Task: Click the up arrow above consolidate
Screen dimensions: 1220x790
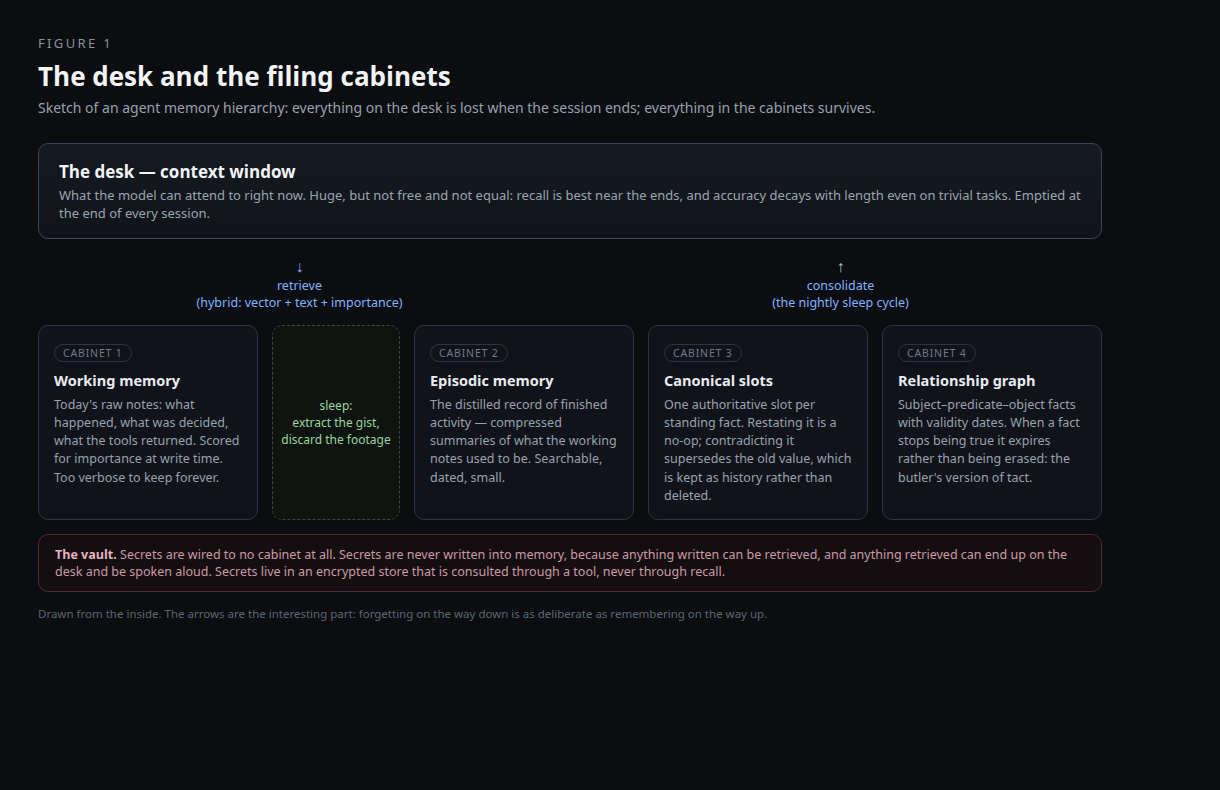Action: click(840, 267)
